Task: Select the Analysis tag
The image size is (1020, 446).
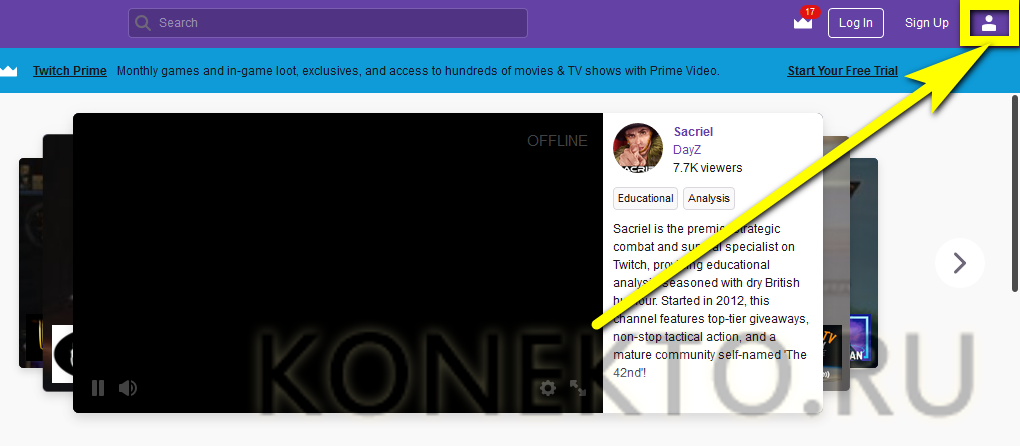Action: coord(709,198)
